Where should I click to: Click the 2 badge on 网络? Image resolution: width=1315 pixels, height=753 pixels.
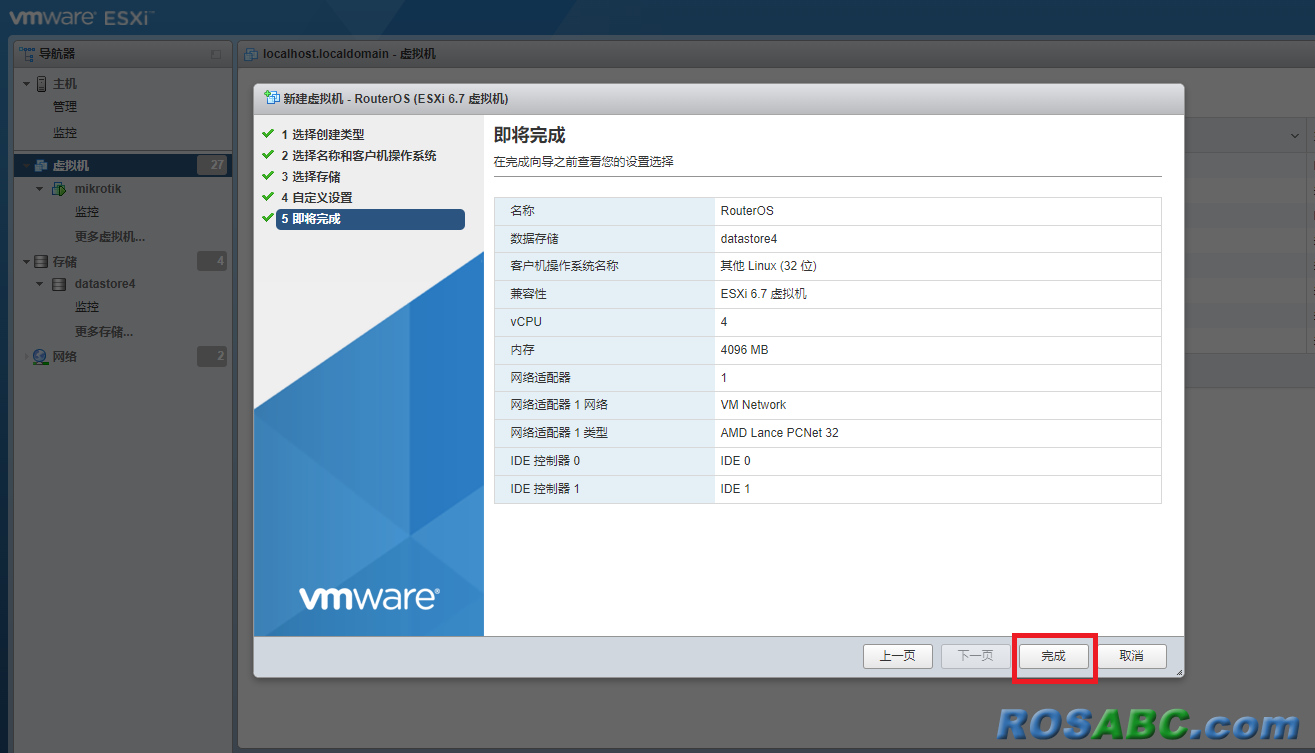(x=212, y=357)
